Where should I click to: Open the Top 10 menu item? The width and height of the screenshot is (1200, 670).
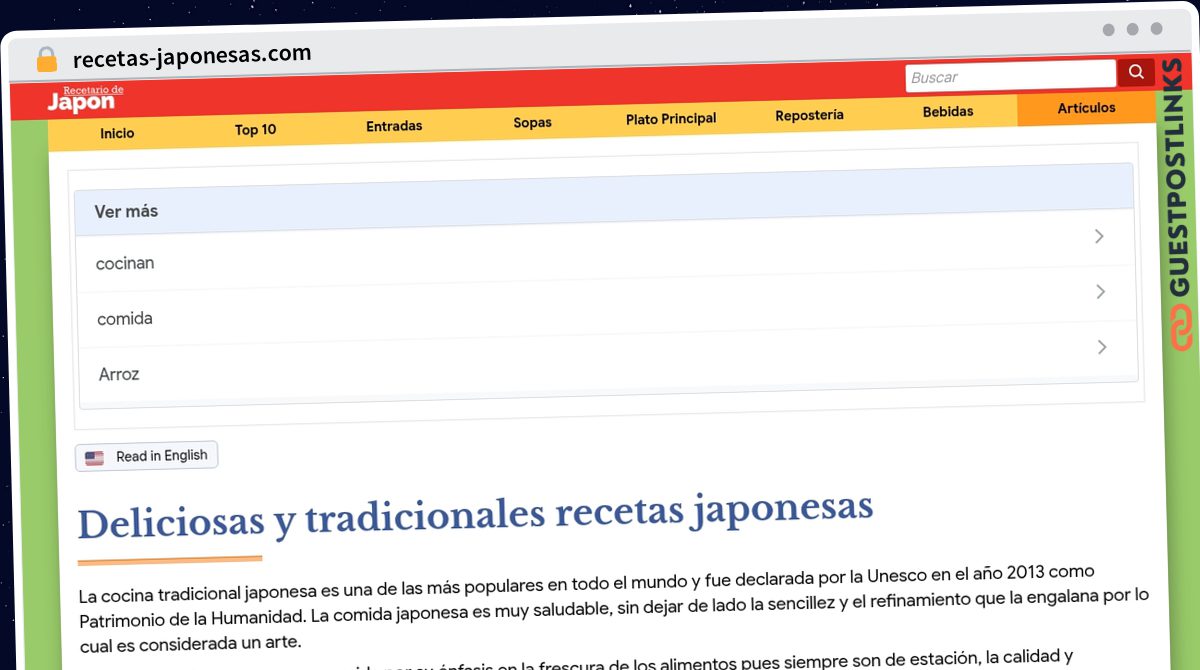click(255, 130)
